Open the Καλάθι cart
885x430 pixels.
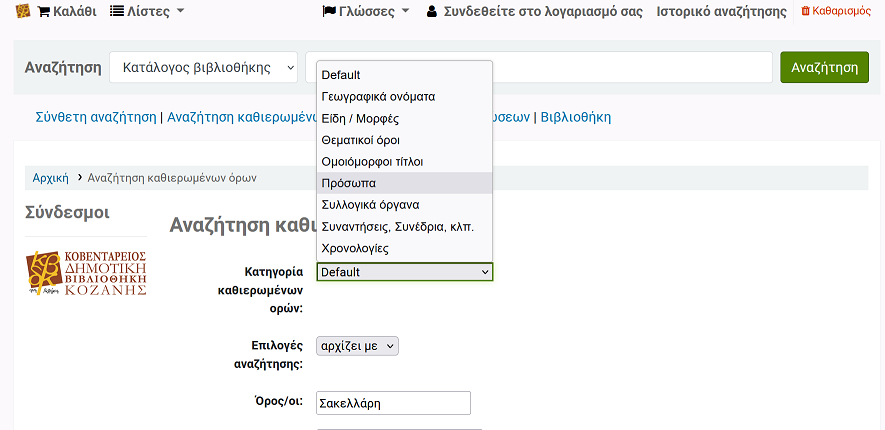67,11
